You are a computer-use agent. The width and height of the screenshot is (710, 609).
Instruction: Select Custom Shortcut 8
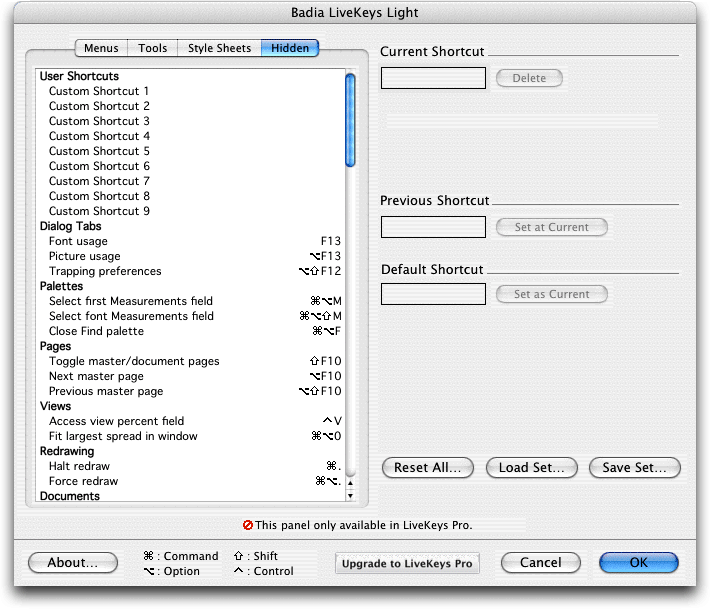(x=190, y=196)
